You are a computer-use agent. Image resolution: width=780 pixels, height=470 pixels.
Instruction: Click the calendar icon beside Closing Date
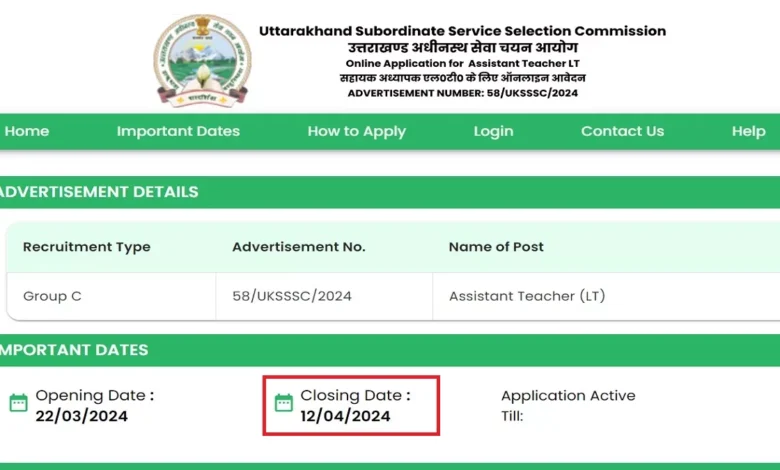pyautogui.click(x=283, y=403)
